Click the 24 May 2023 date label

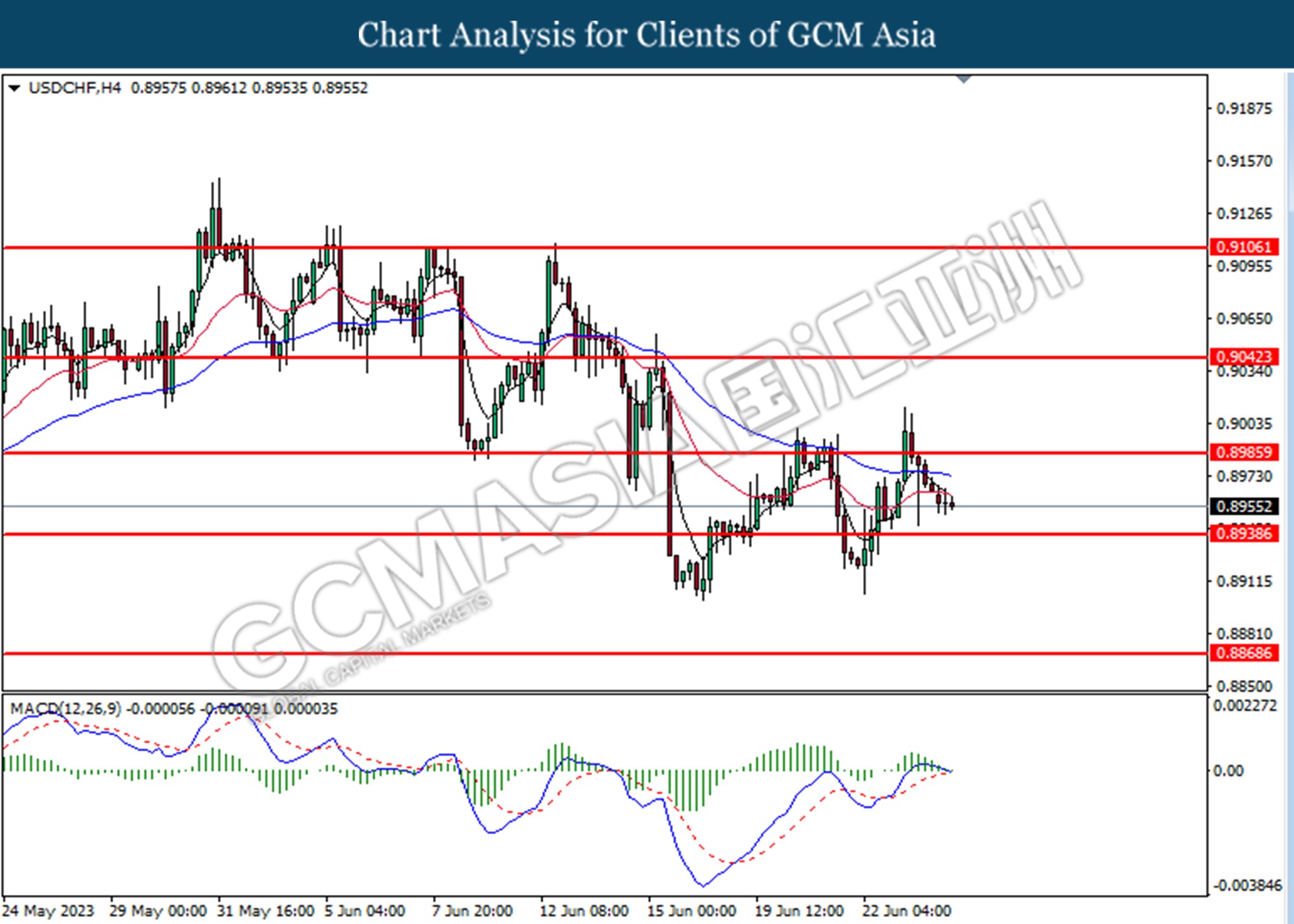(x=49, y=911)
